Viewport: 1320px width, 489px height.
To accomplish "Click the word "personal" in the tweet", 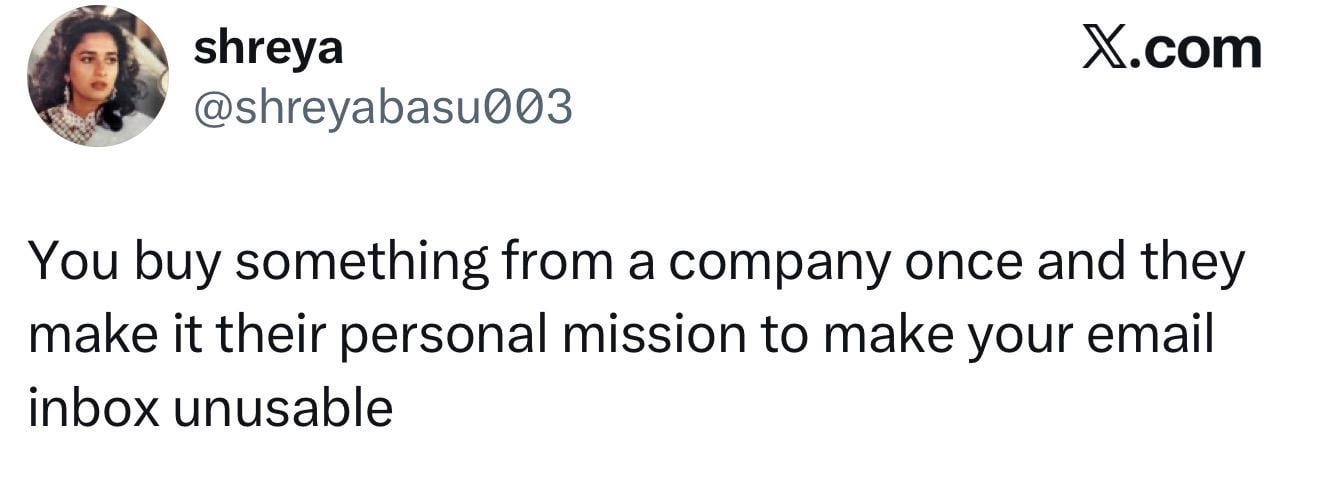I will [x=446, y=335].
